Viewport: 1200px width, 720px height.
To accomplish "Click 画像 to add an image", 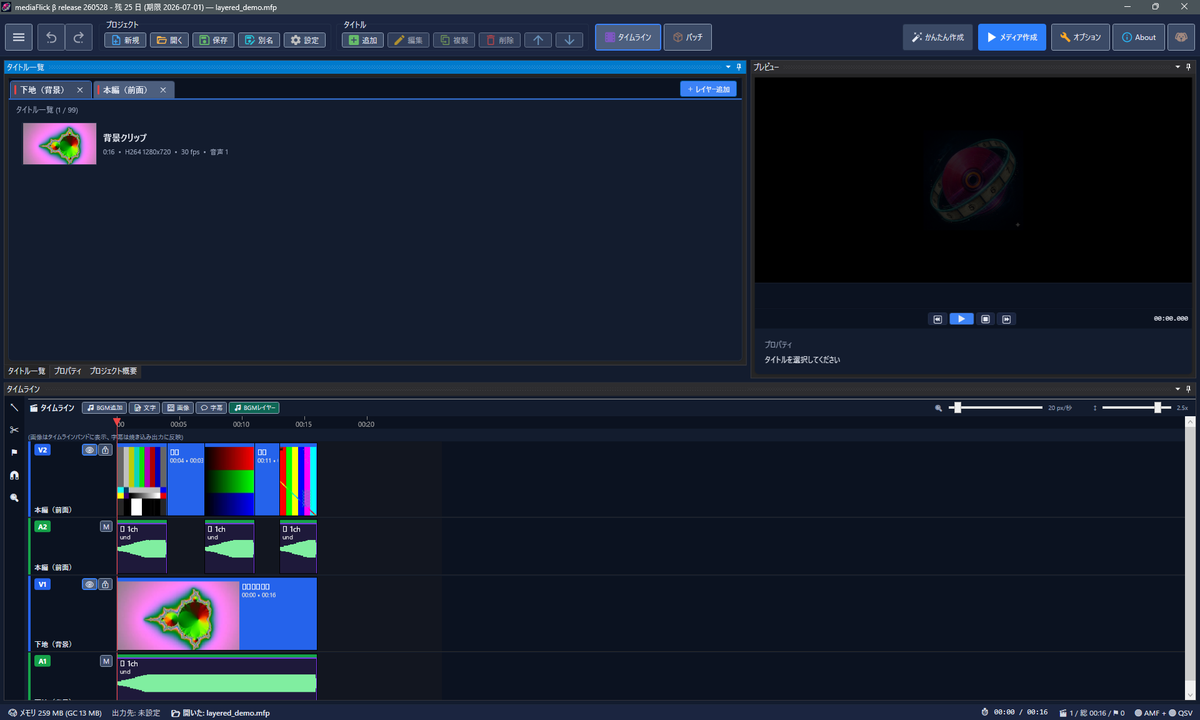I will coord(177,408).
